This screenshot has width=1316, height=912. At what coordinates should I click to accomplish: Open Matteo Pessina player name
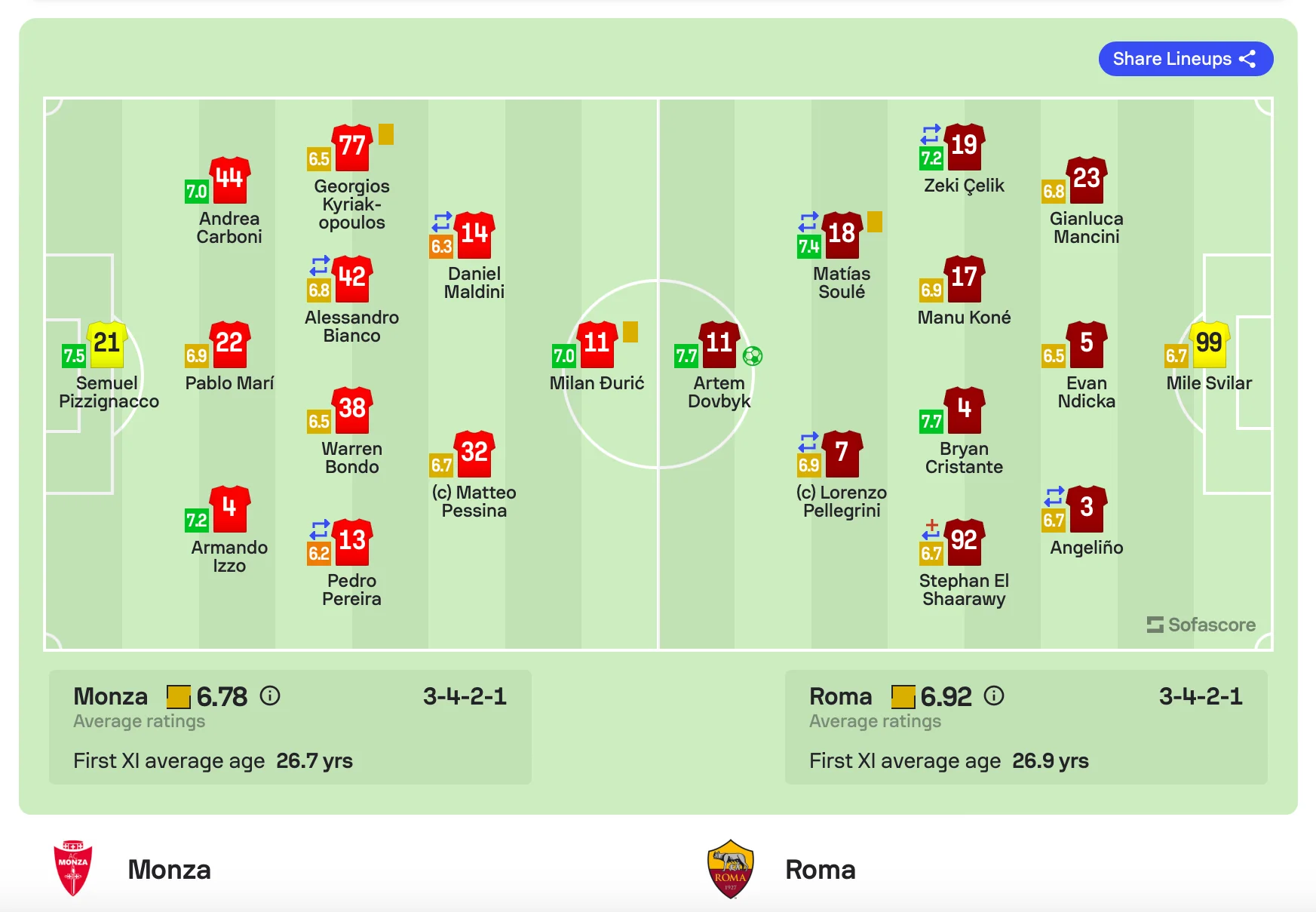(x=474, y=502)
